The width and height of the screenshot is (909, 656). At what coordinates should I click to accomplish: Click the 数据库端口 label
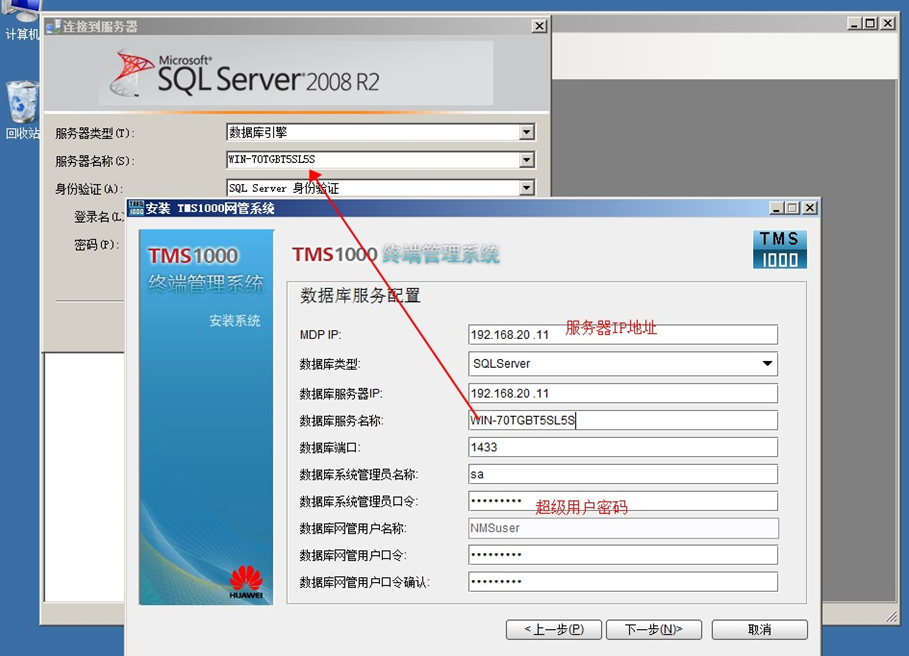pyautogui.click(x=330, y=448)
